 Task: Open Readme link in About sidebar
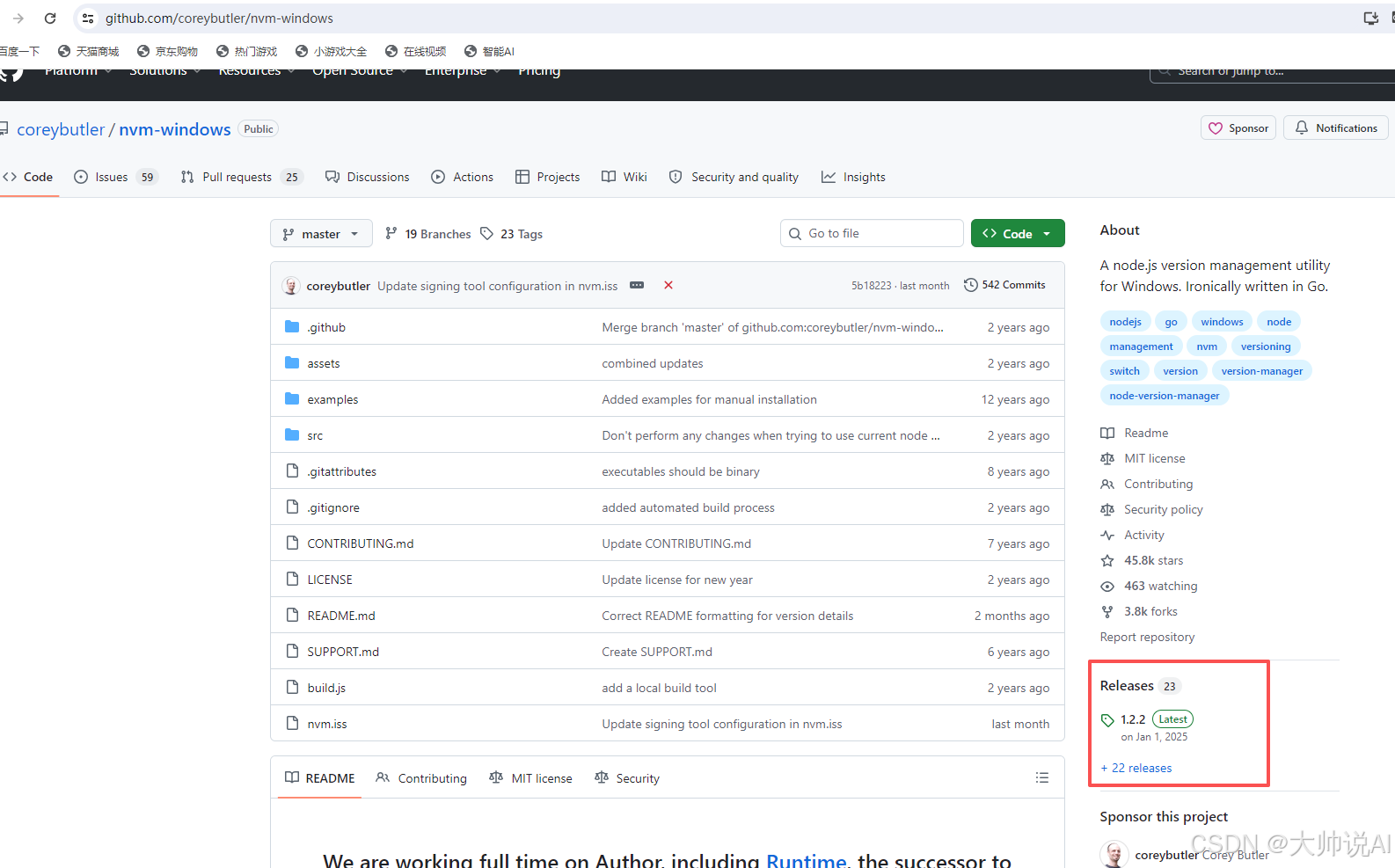[1135, 433]
